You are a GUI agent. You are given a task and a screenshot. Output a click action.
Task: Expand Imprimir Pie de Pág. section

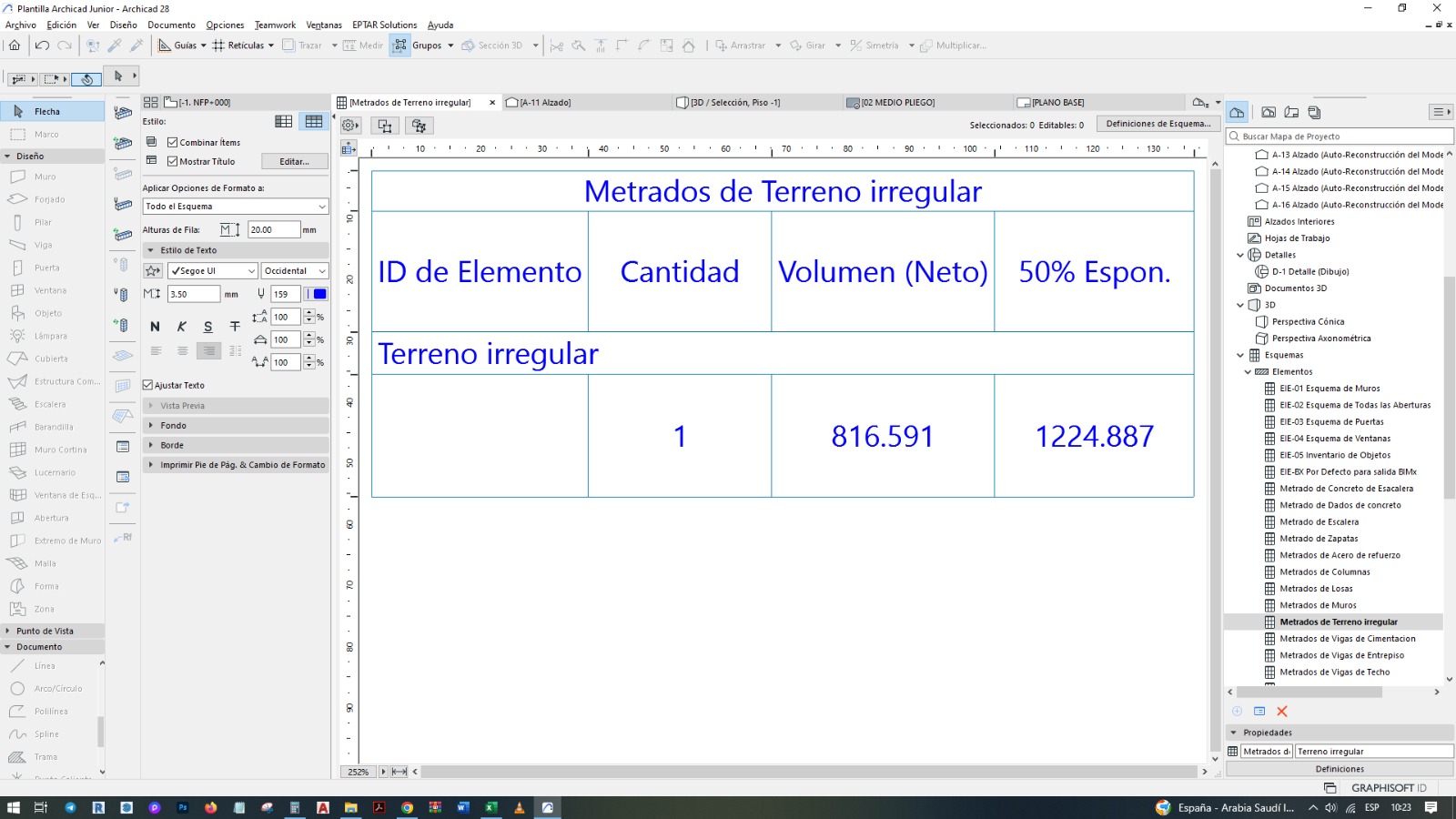[237, 465]
